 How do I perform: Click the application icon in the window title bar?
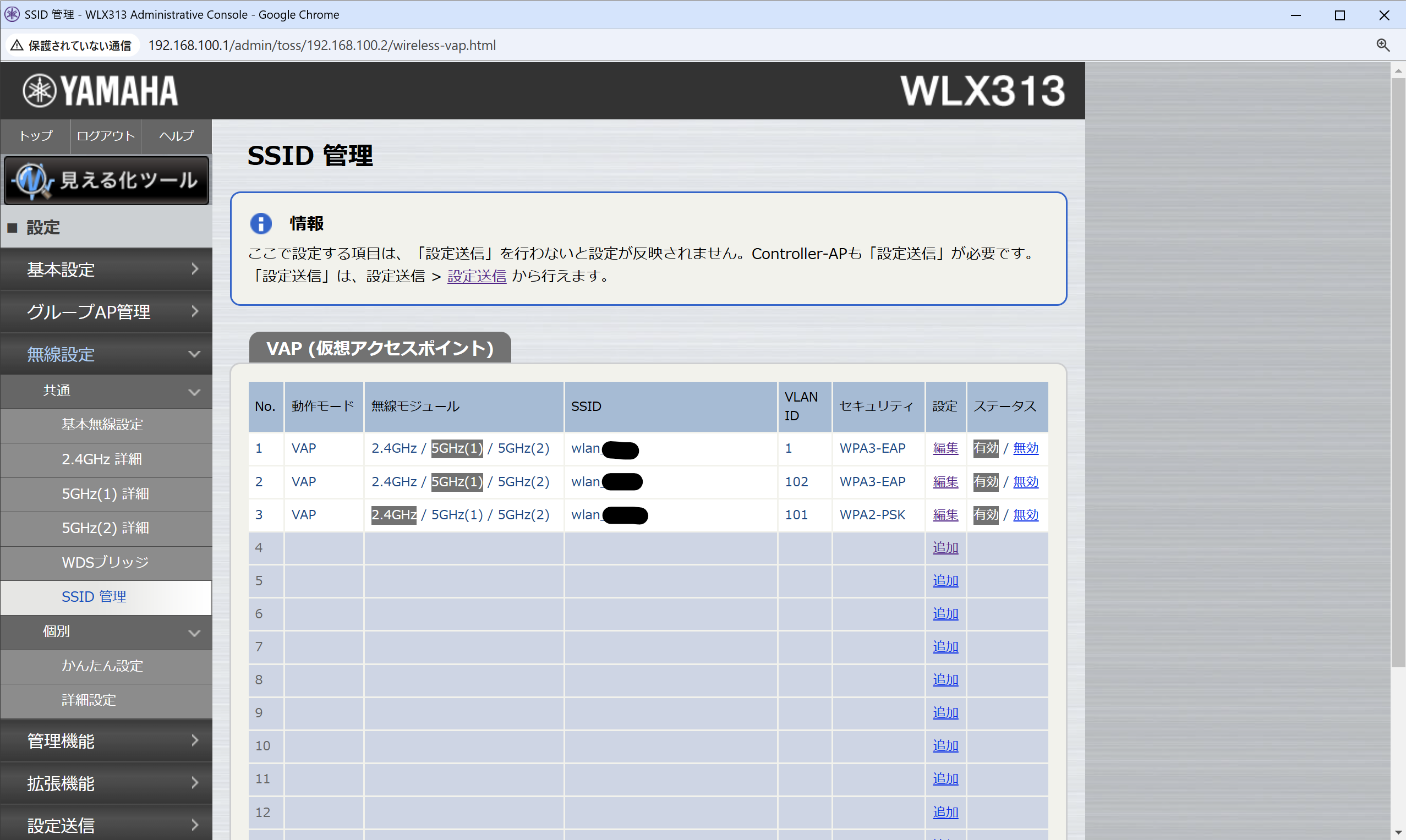(x=12, y=14)
